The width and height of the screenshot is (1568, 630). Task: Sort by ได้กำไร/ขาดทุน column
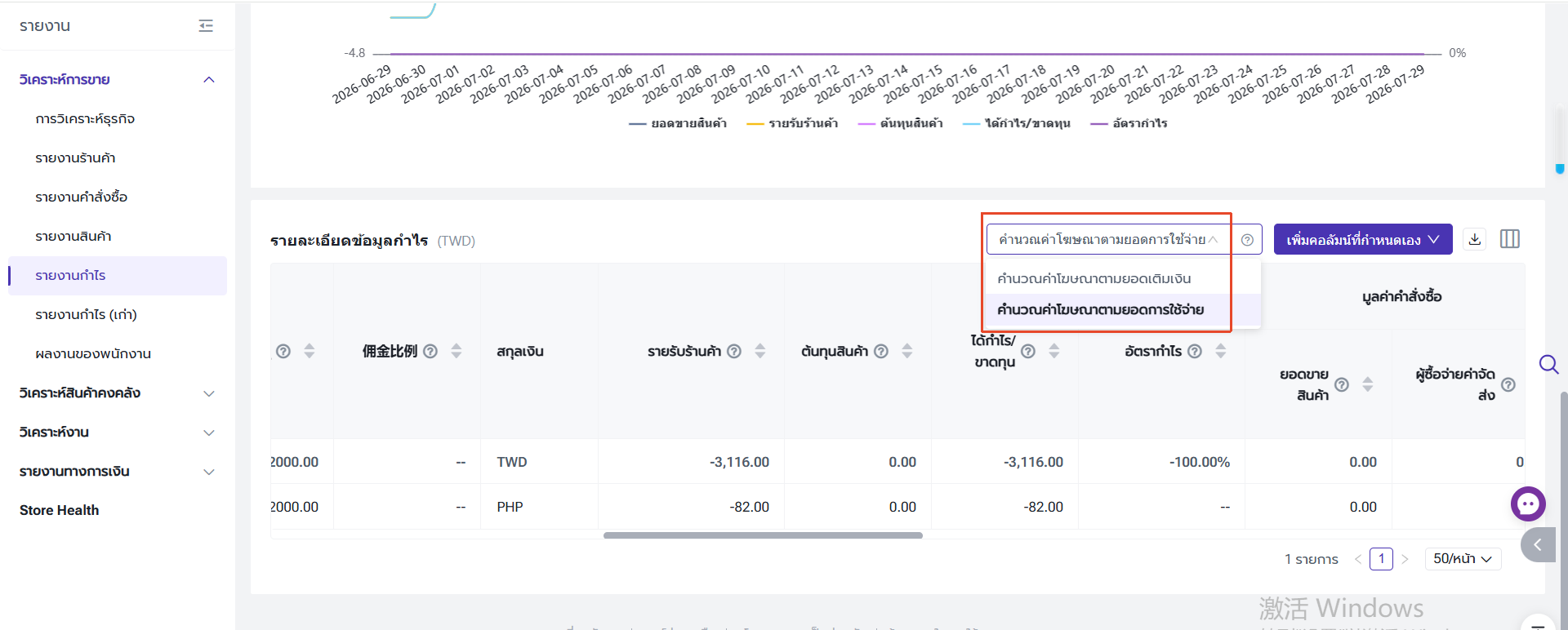coord(1054,351)
